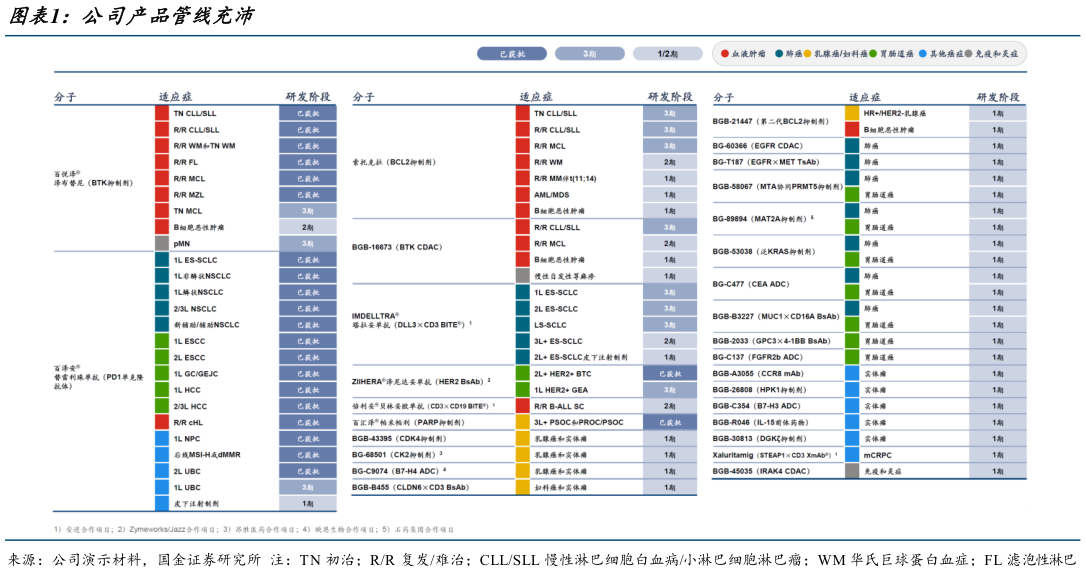Click the BGB-43395 (CDK4抑制剂) label
Image resolution: width=1086 pixels, height=573 pixels.
point(398,439)
